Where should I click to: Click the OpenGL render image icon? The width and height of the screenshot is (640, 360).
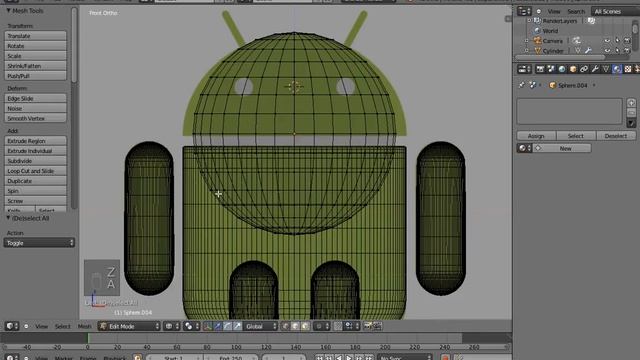point(367,326)
